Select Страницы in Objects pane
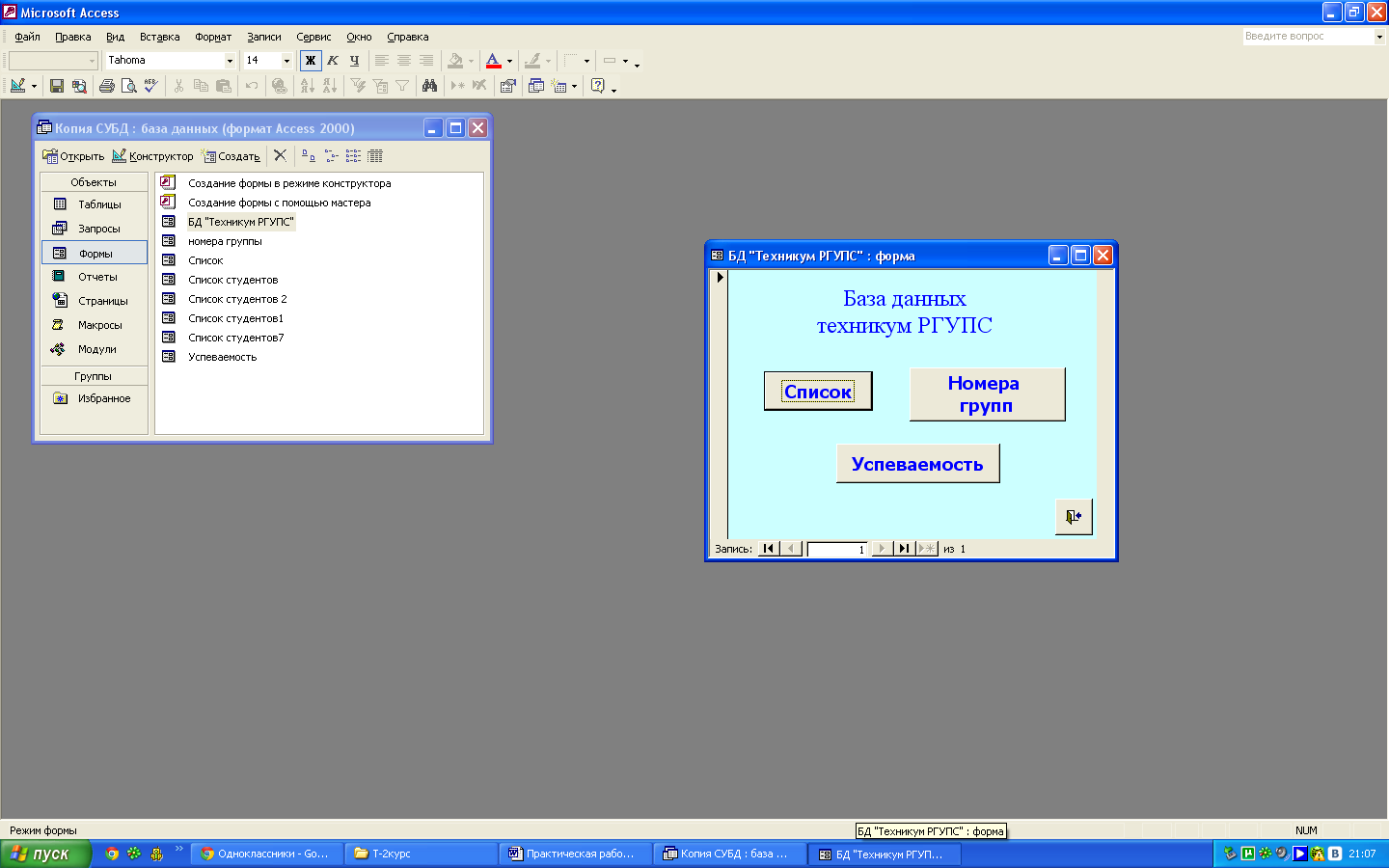Image resolution: width=1389 pixels, height=868 pixels. pyautogui.click(x=95, y=301)
